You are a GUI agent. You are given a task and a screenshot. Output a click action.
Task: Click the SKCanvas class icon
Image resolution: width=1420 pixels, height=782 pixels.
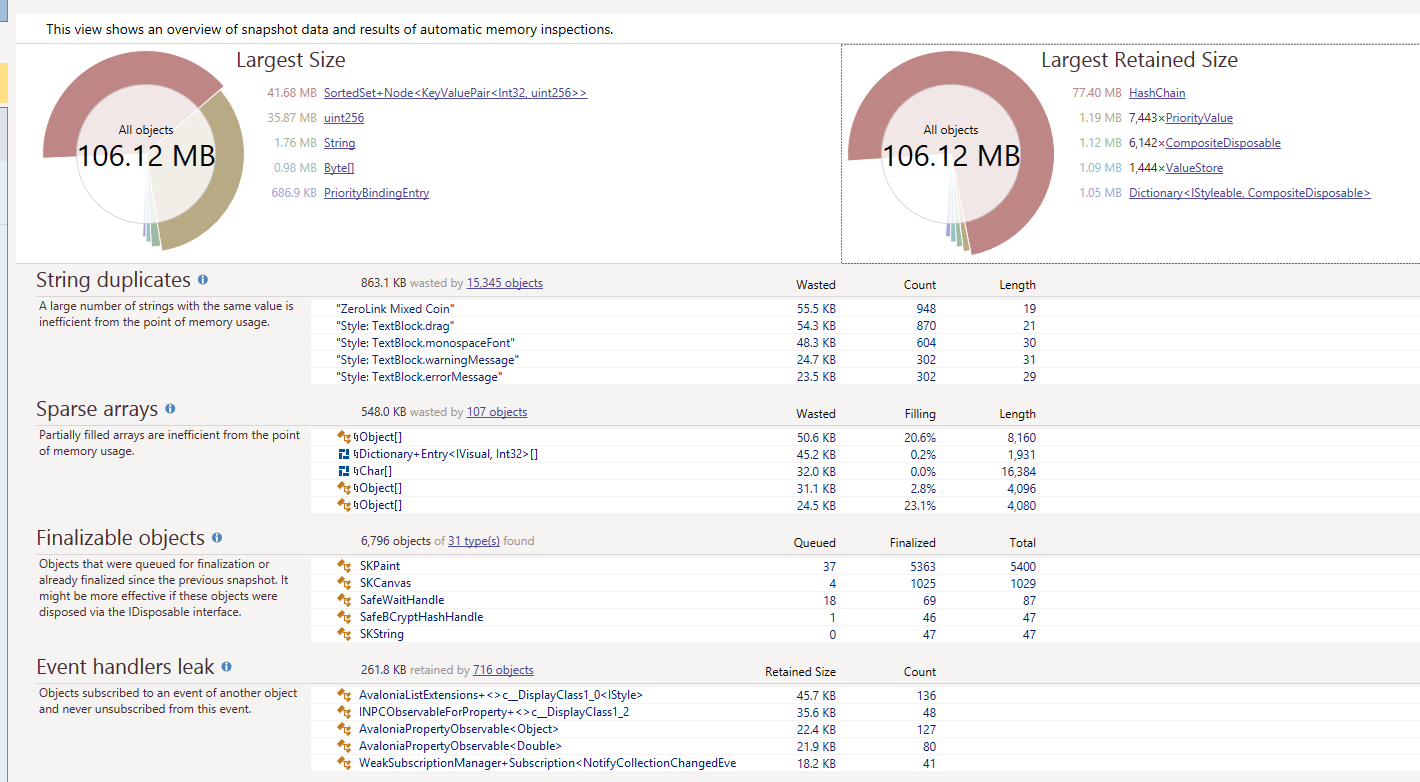coord(344,583)
